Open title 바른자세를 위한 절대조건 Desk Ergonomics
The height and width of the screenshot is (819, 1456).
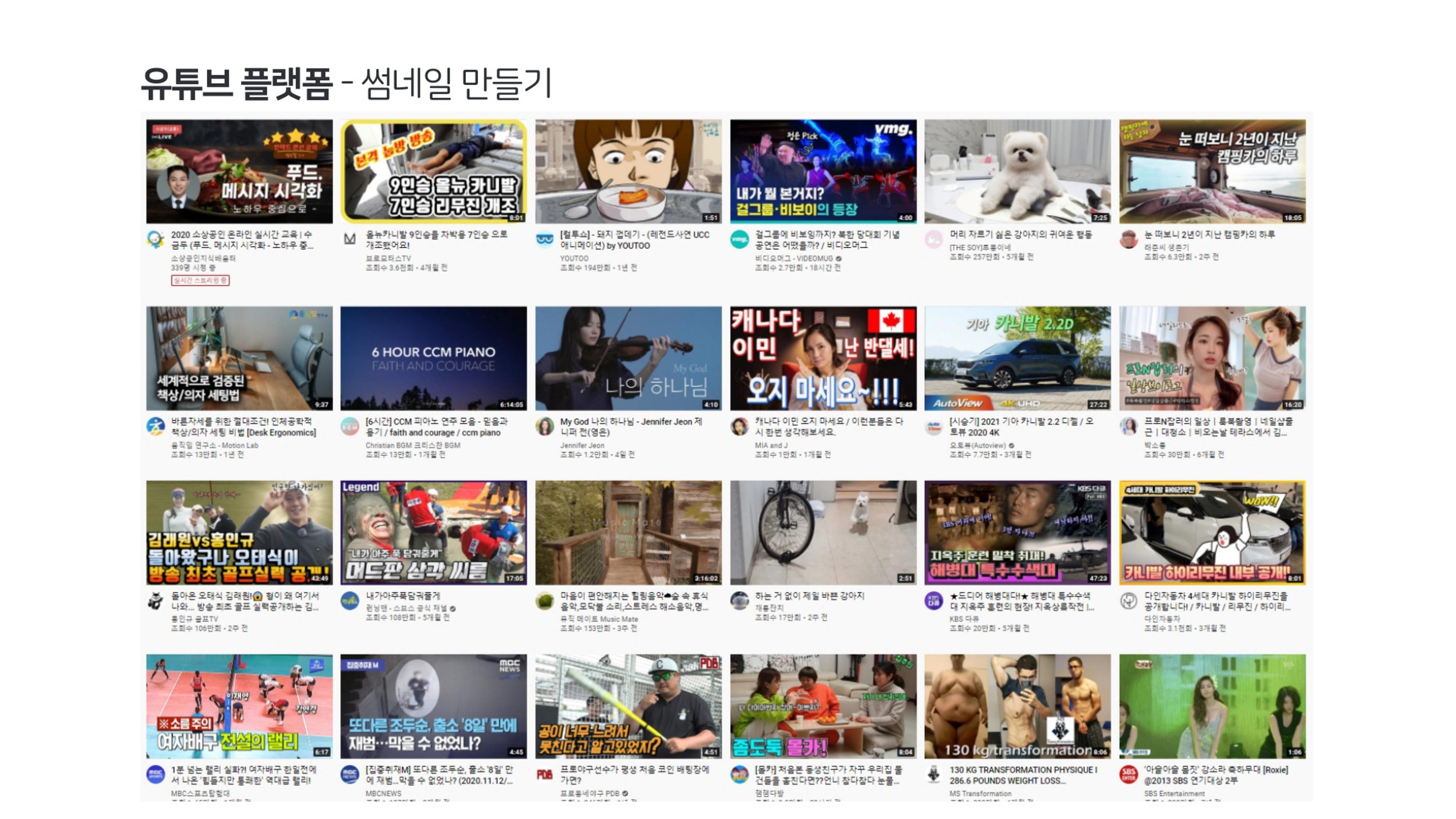244,427
